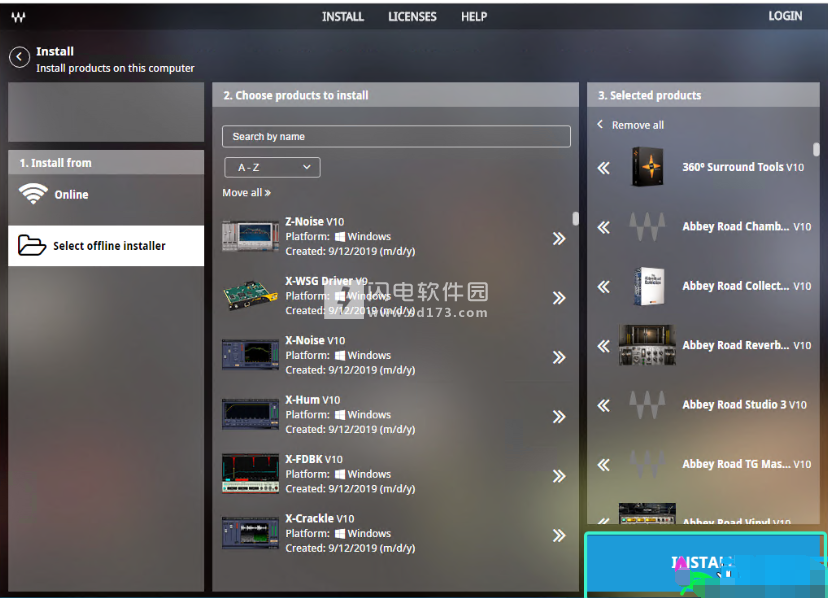This screenshot has height=598, width=828.
Task: Click Remove all in Selected products
Action: [631, 125]
